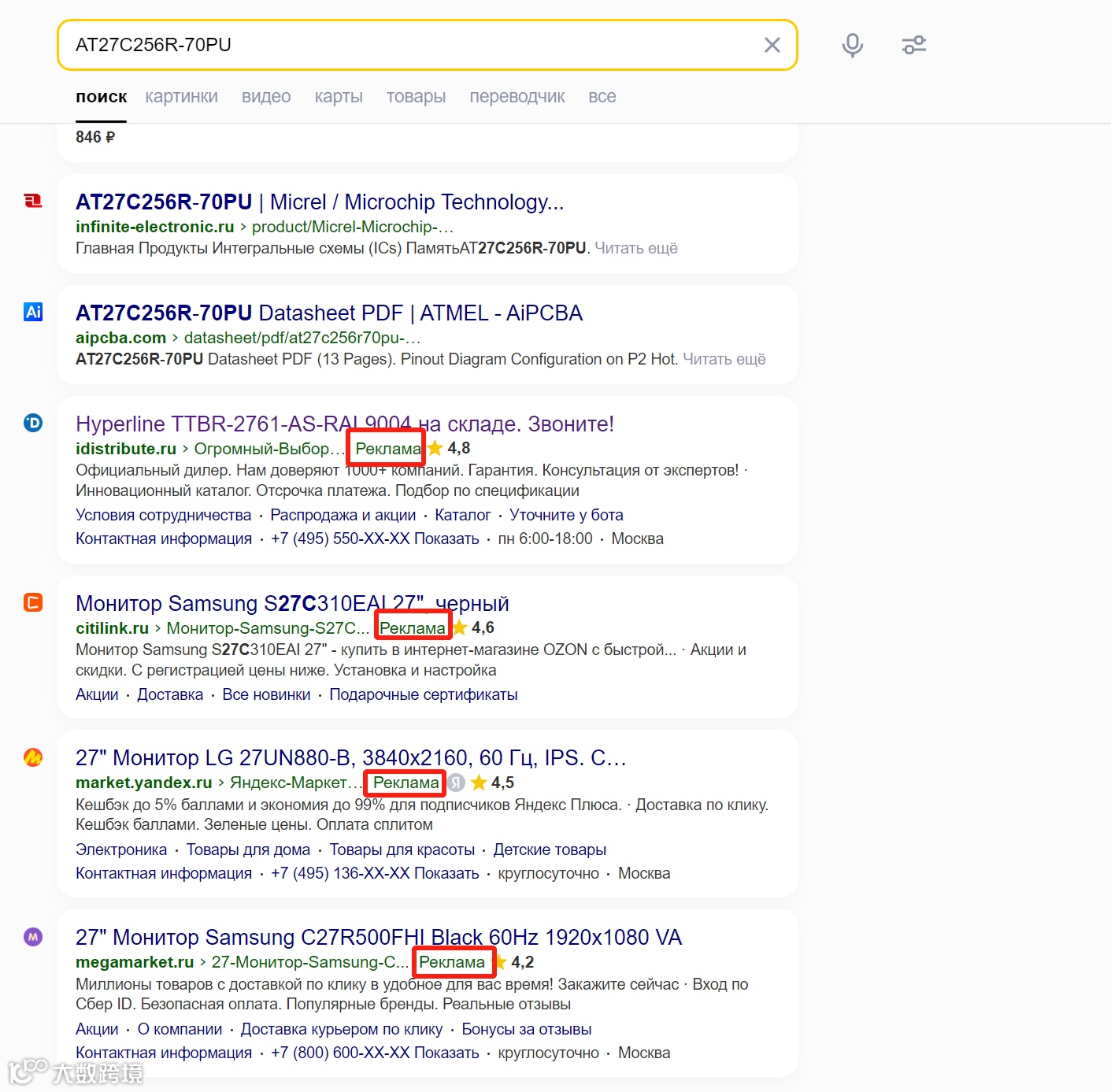Click the citilink.ru domain link
The height and width of the screenshot is (1092, 1111).
[112, 628]
